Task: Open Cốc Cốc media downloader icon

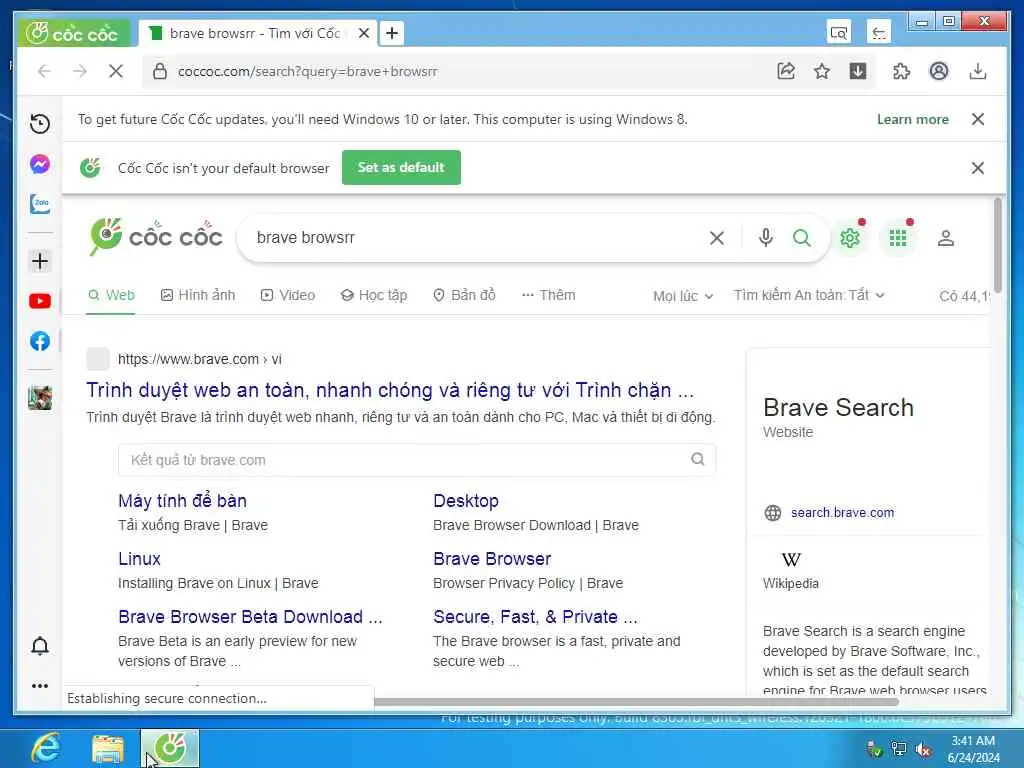Action: tap(858, 71)
